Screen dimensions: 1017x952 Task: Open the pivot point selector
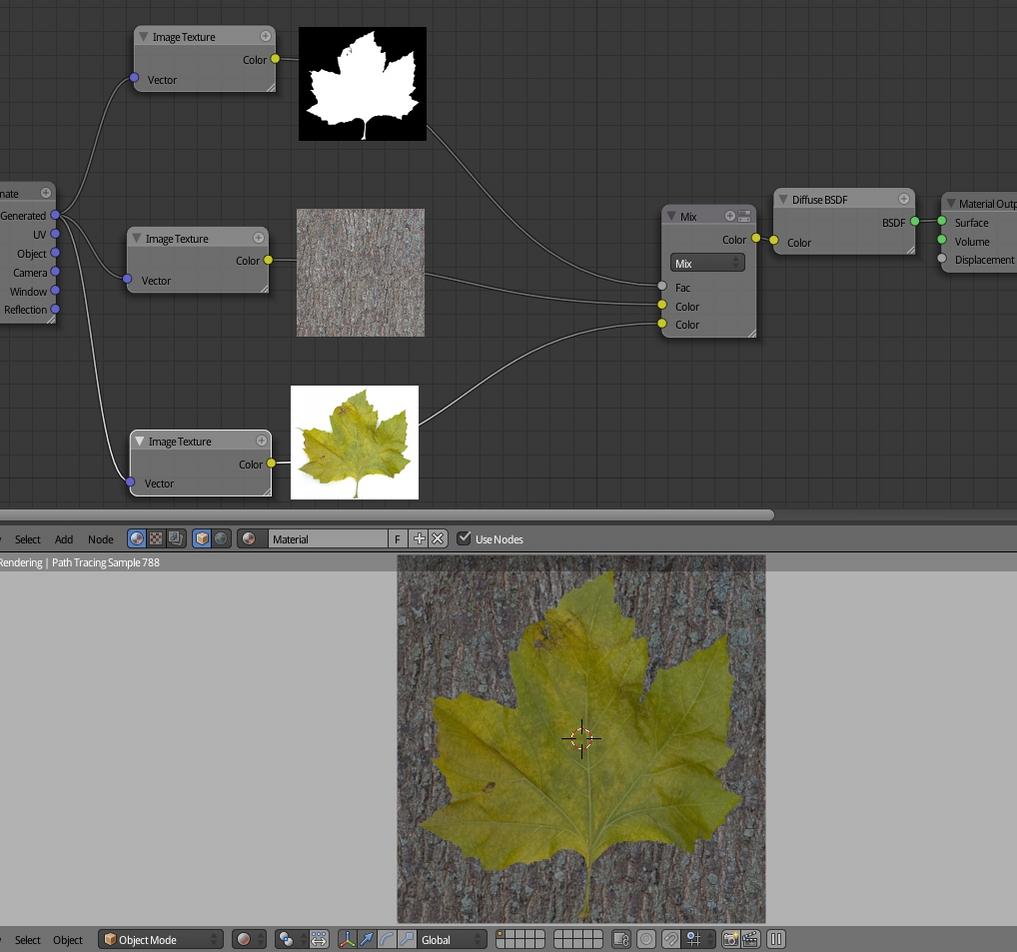tap(291, 940)
